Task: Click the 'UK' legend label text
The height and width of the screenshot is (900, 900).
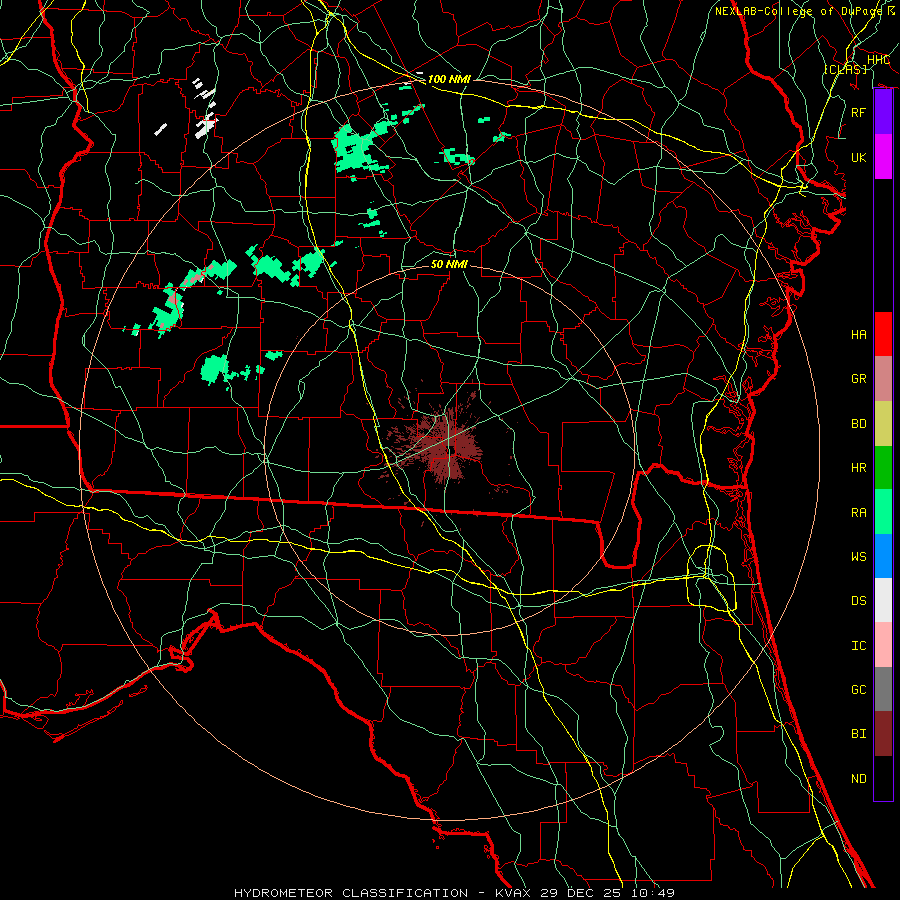Action: click(858, 157)
